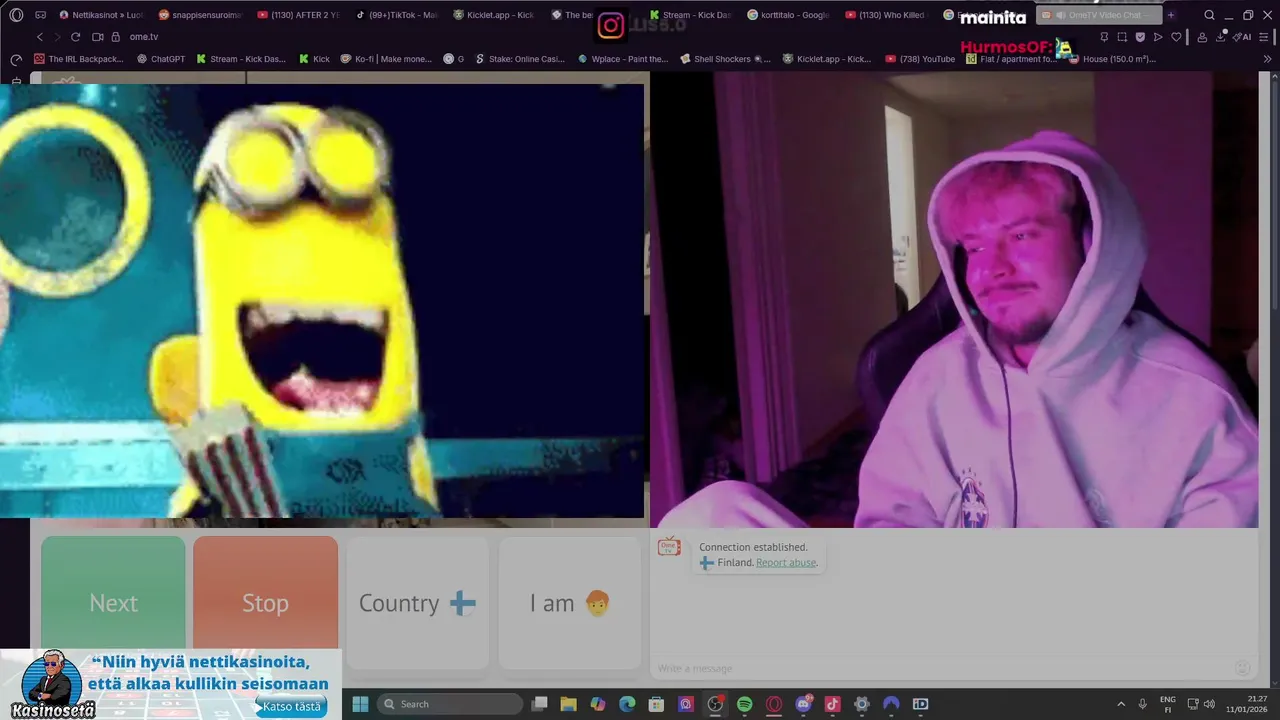Open the Windows Start menu
The width and height of the screenshot is (1280, 720).
[360, 704]
